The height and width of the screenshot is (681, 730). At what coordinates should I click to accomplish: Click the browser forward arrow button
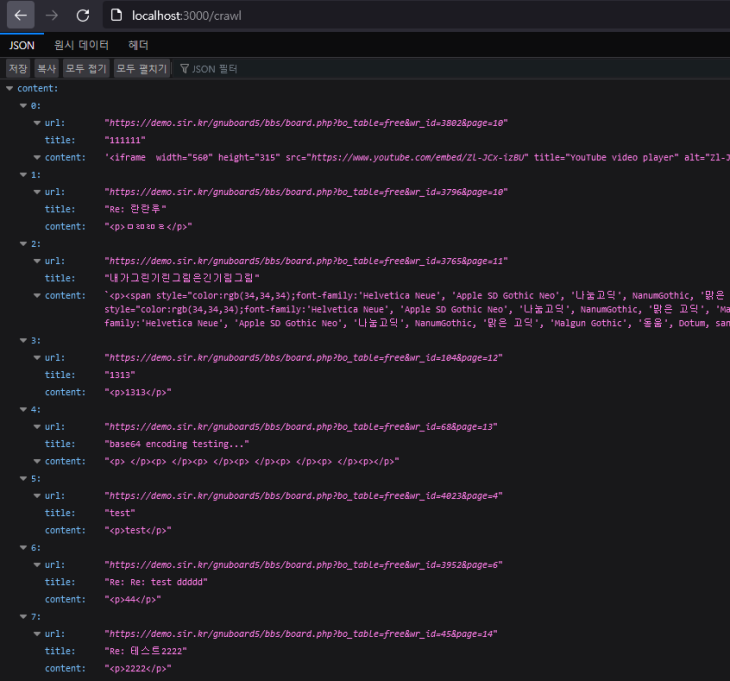52,15
